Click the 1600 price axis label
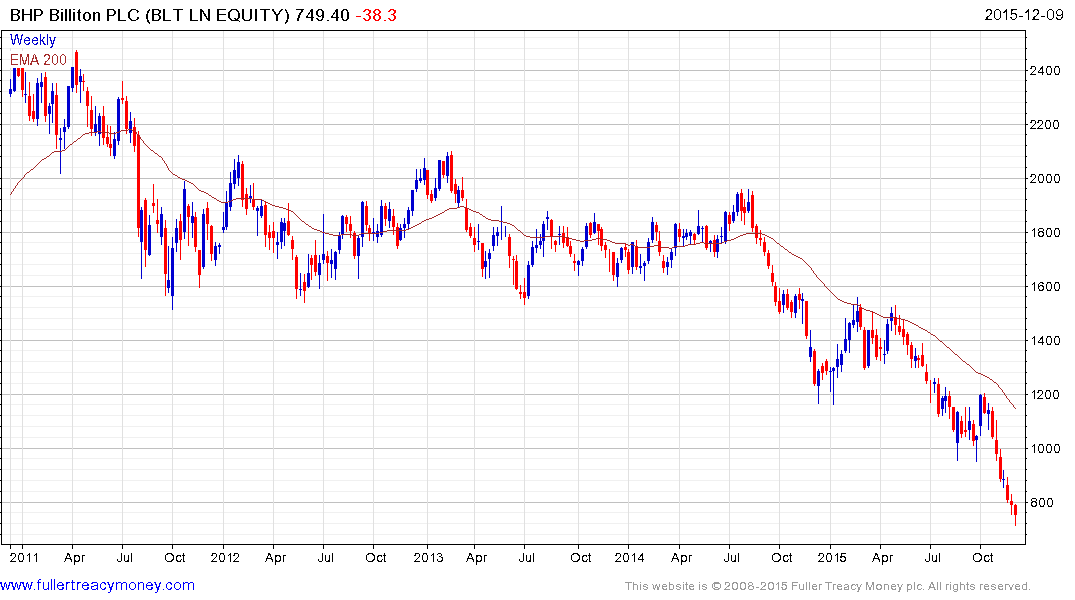The height and width of the screenshot is (600, 1075). (x=1045, y=287)
